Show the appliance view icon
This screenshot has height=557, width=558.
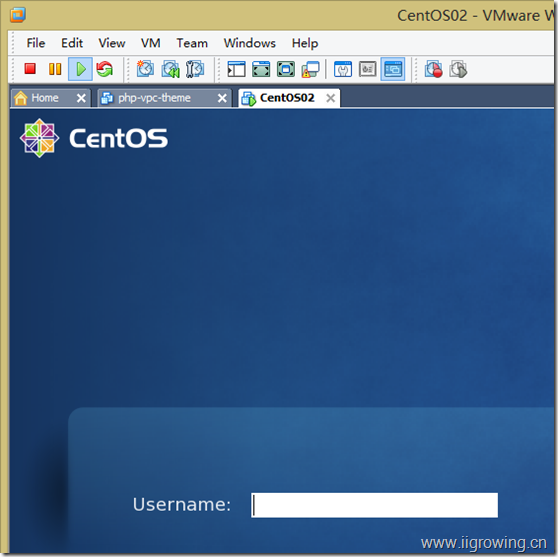coord(368,69)
